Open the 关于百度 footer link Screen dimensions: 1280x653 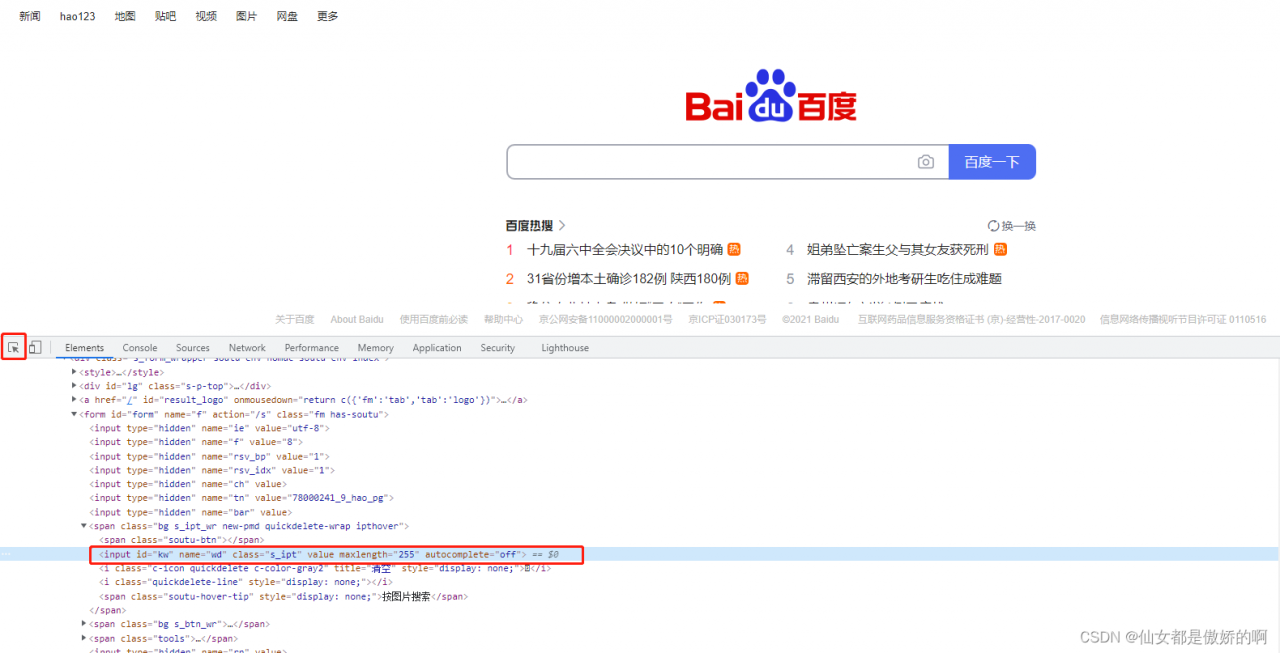294,318
